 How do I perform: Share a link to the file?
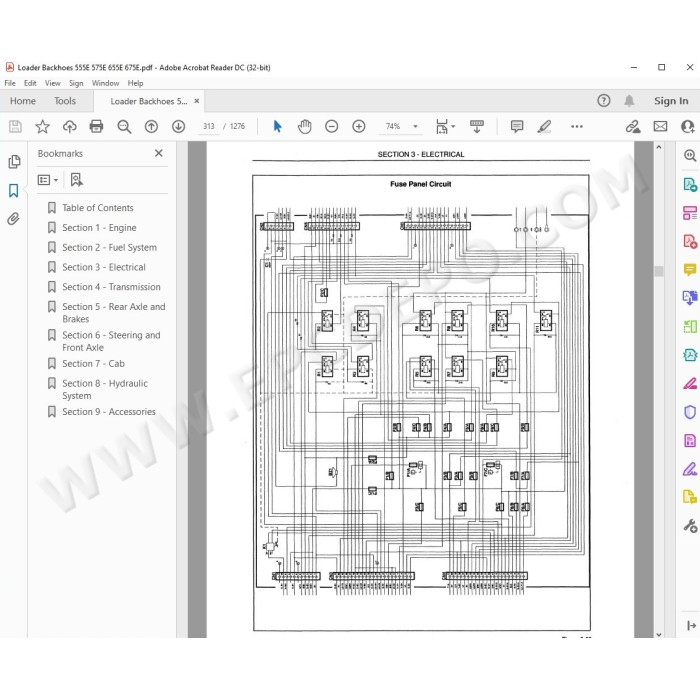[x=633, y=127]
